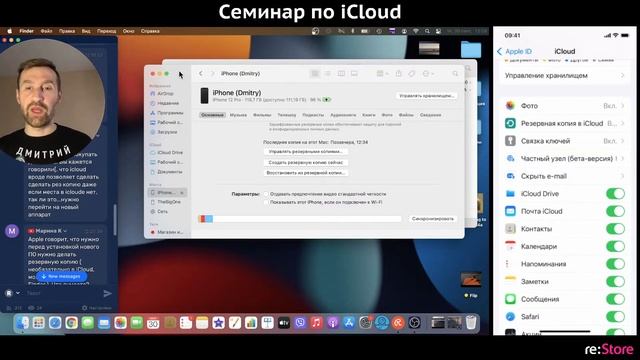Toggle Напоминания switch
The image size is (640, 360).
click(x=615, y=264)
